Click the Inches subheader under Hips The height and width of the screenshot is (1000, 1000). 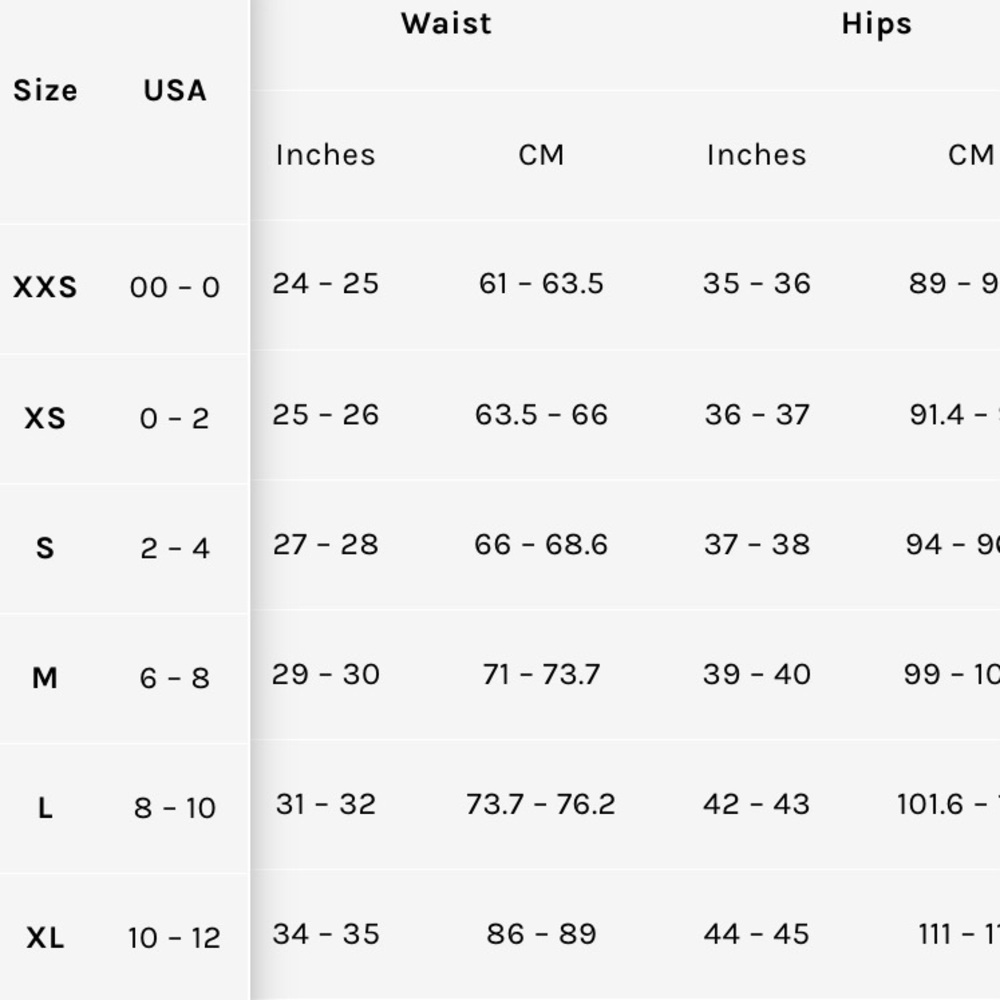(x=756, y=155)
